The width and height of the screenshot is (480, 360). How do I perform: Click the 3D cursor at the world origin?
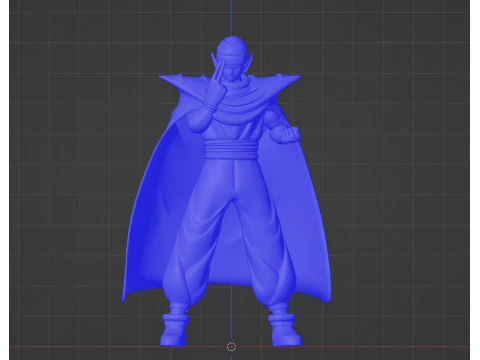click(x=231, y=347)
